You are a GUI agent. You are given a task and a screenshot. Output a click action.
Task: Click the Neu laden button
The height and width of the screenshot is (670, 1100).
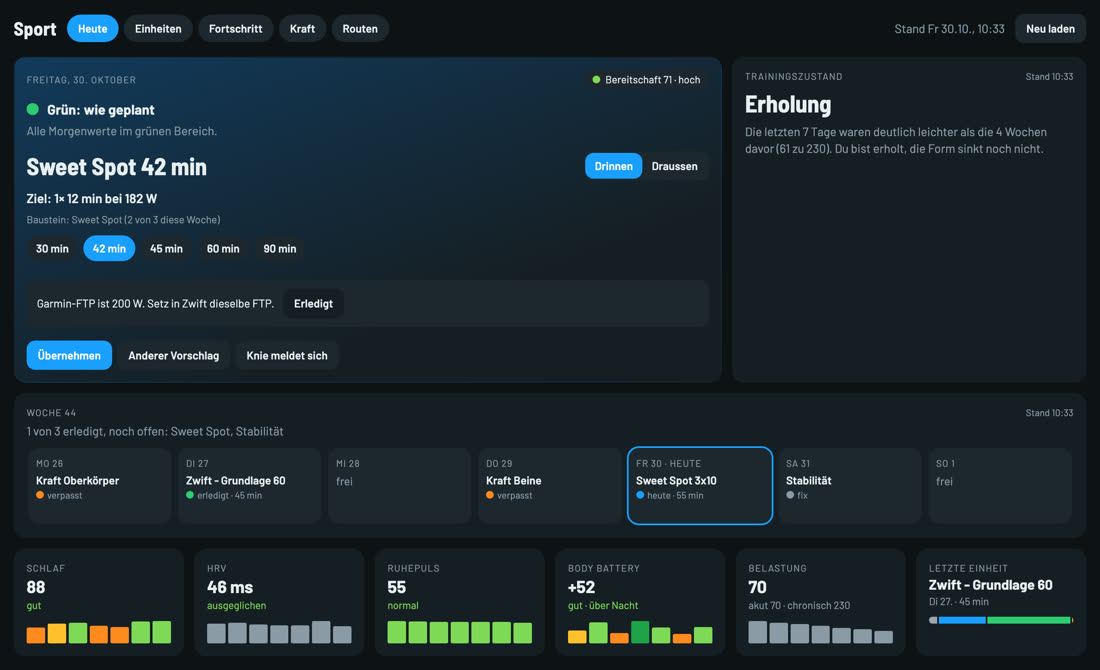[1050, 29]
